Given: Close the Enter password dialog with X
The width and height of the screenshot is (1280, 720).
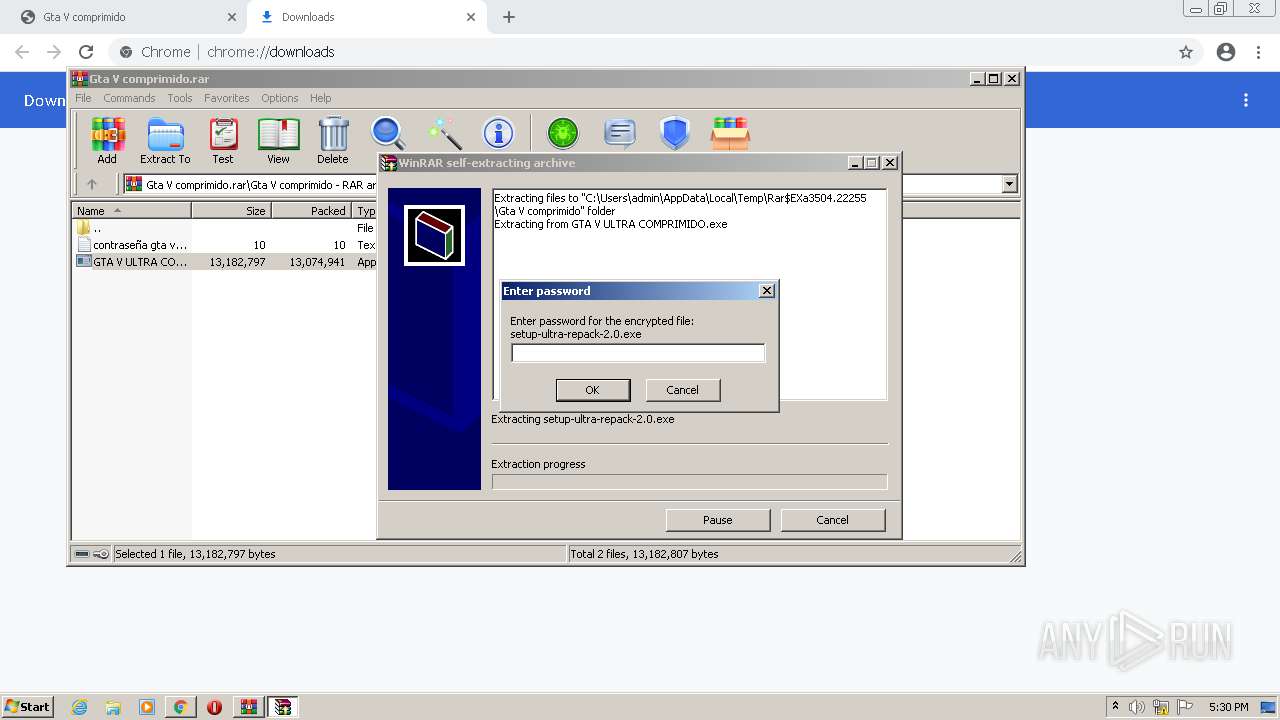Looking at the screenshot, I should pos(767,291).
